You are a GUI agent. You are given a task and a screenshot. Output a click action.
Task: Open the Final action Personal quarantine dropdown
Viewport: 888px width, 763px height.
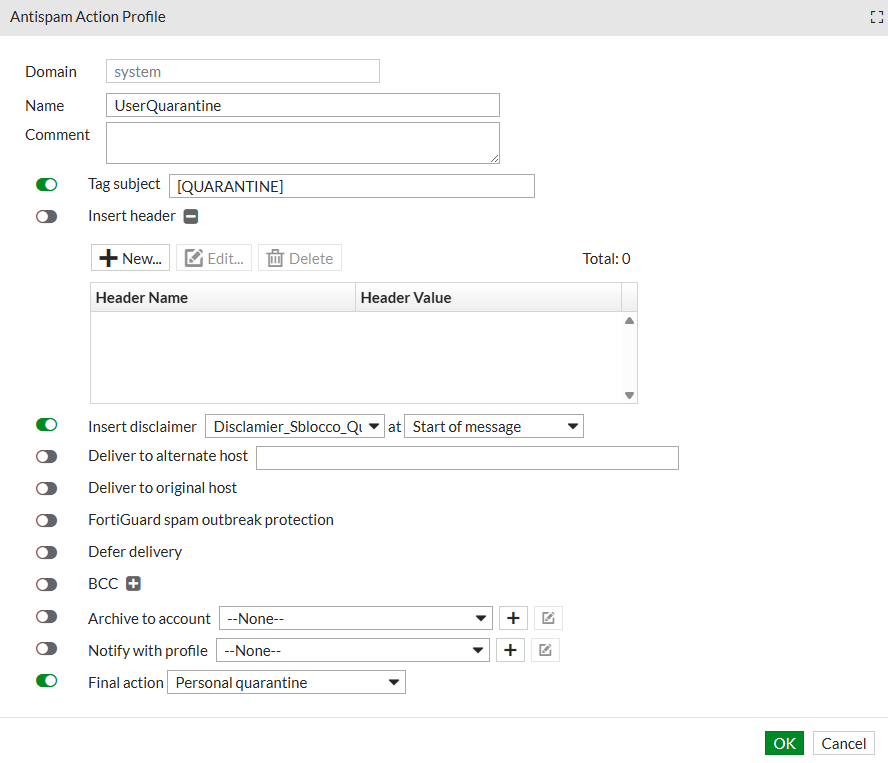pos(287,683)
